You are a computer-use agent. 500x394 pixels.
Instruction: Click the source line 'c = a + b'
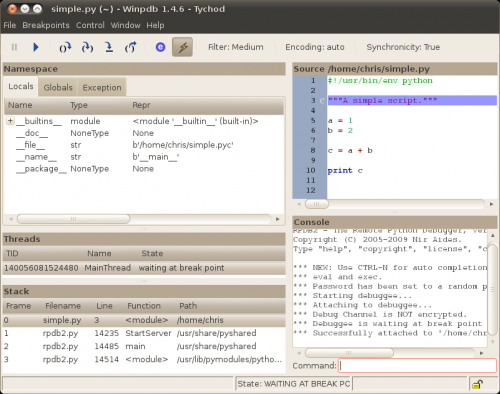click(350, 150)
